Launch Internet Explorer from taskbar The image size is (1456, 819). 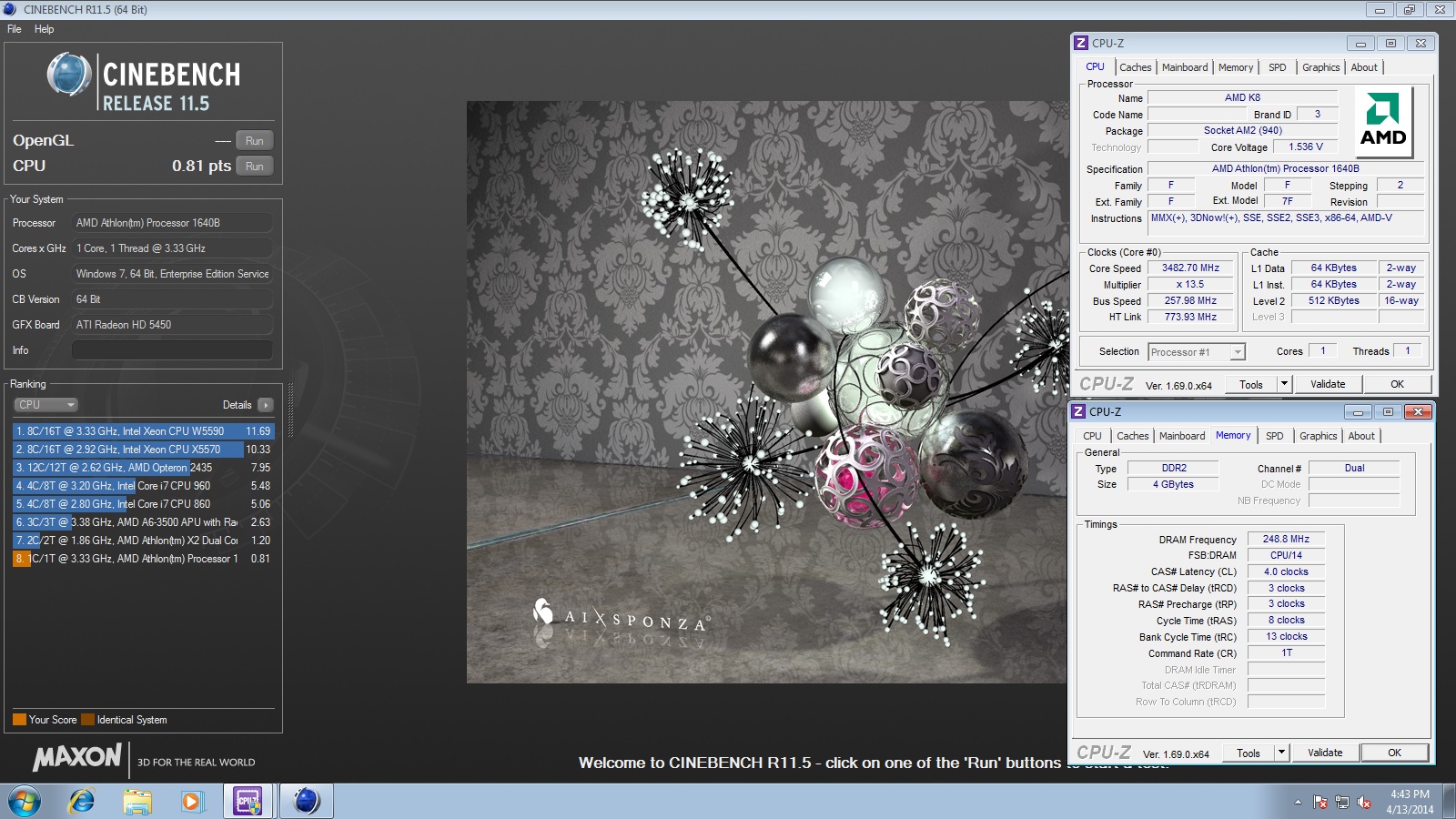click(82, 802)
